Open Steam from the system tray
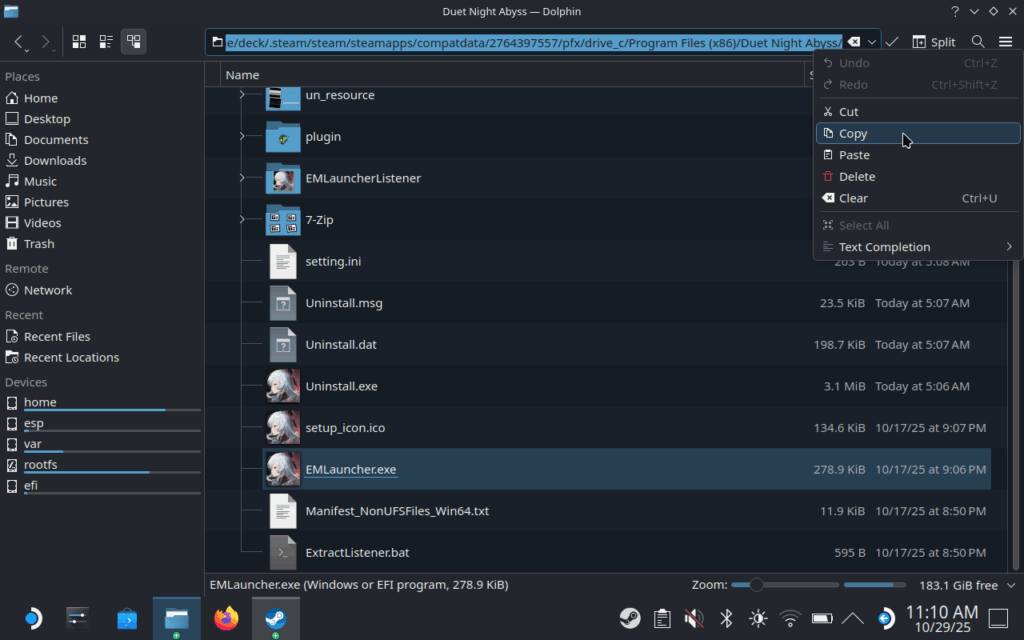Image resolution: width=1024 pixels, height=640 pixels. pyautogui.click(x=630, y=618)
